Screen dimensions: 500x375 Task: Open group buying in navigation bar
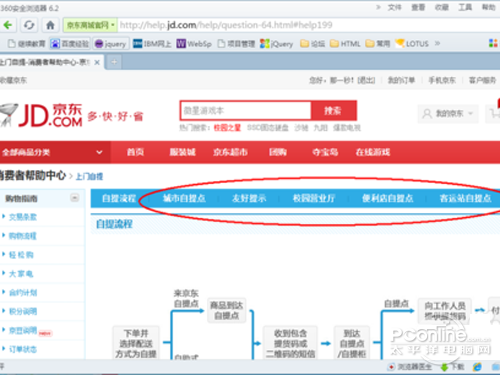(x=278, y=152)
